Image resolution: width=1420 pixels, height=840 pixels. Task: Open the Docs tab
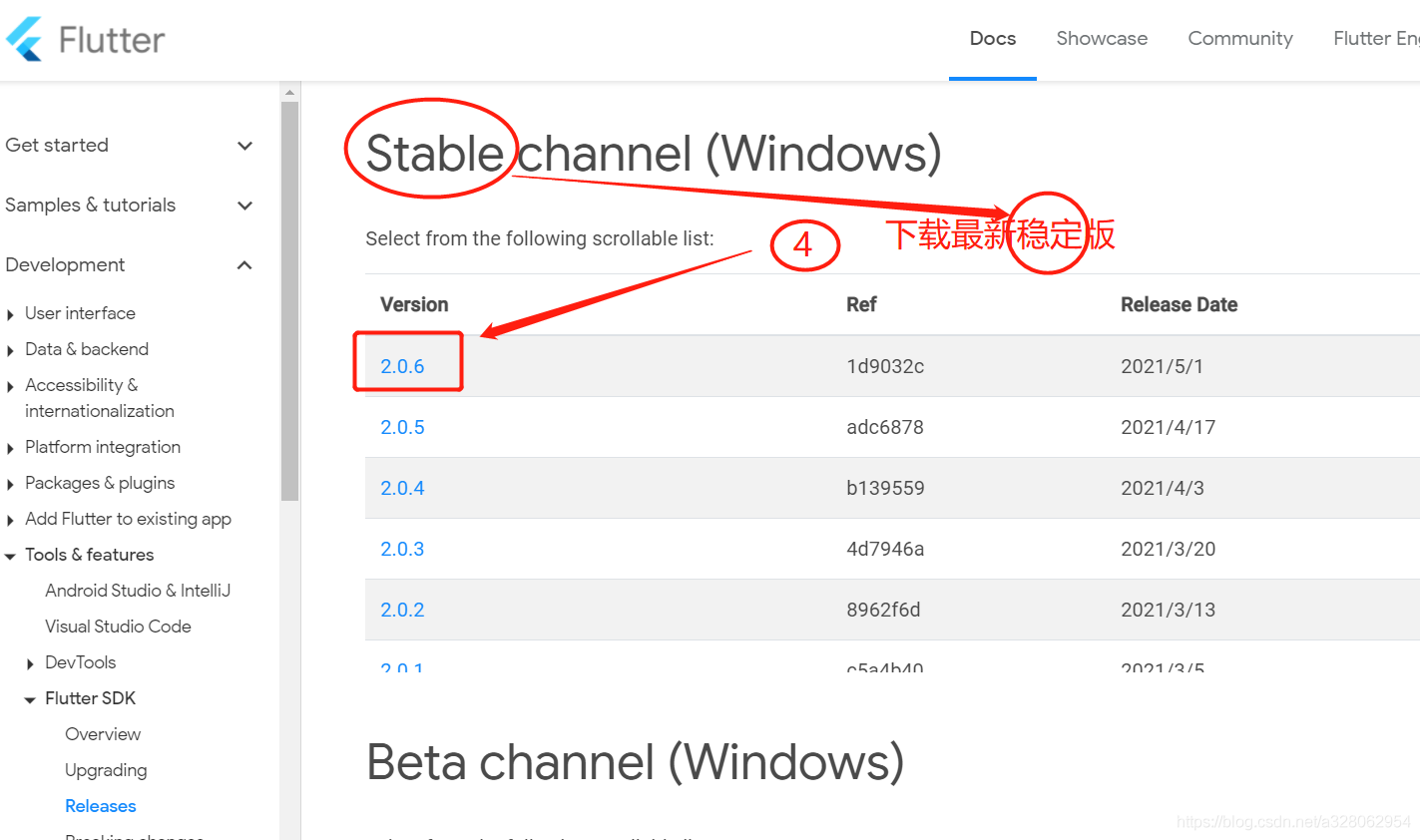point(993,38)
